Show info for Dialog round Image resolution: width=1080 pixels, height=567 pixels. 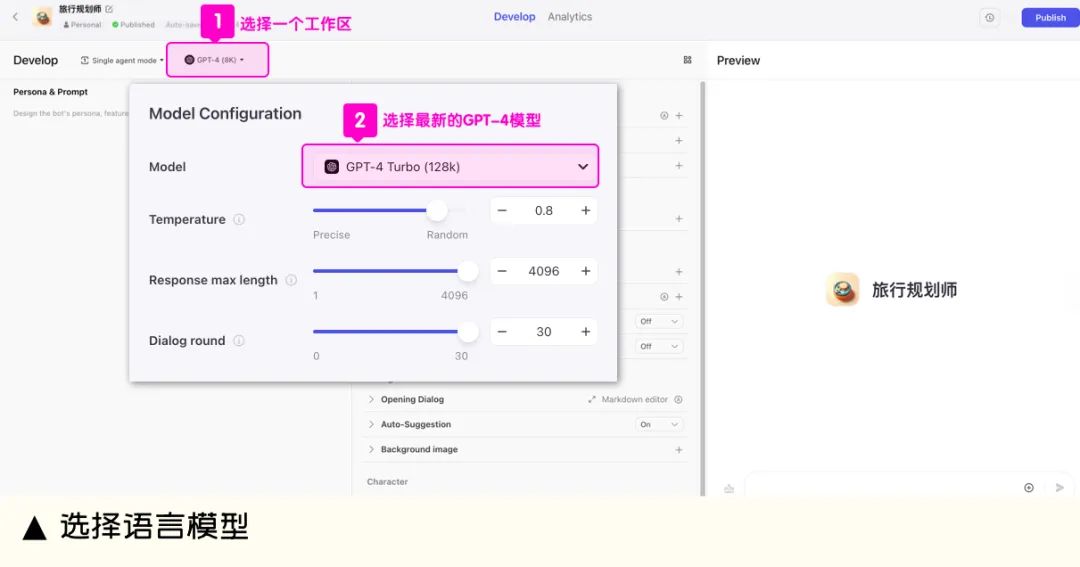(x=239, y=340)
